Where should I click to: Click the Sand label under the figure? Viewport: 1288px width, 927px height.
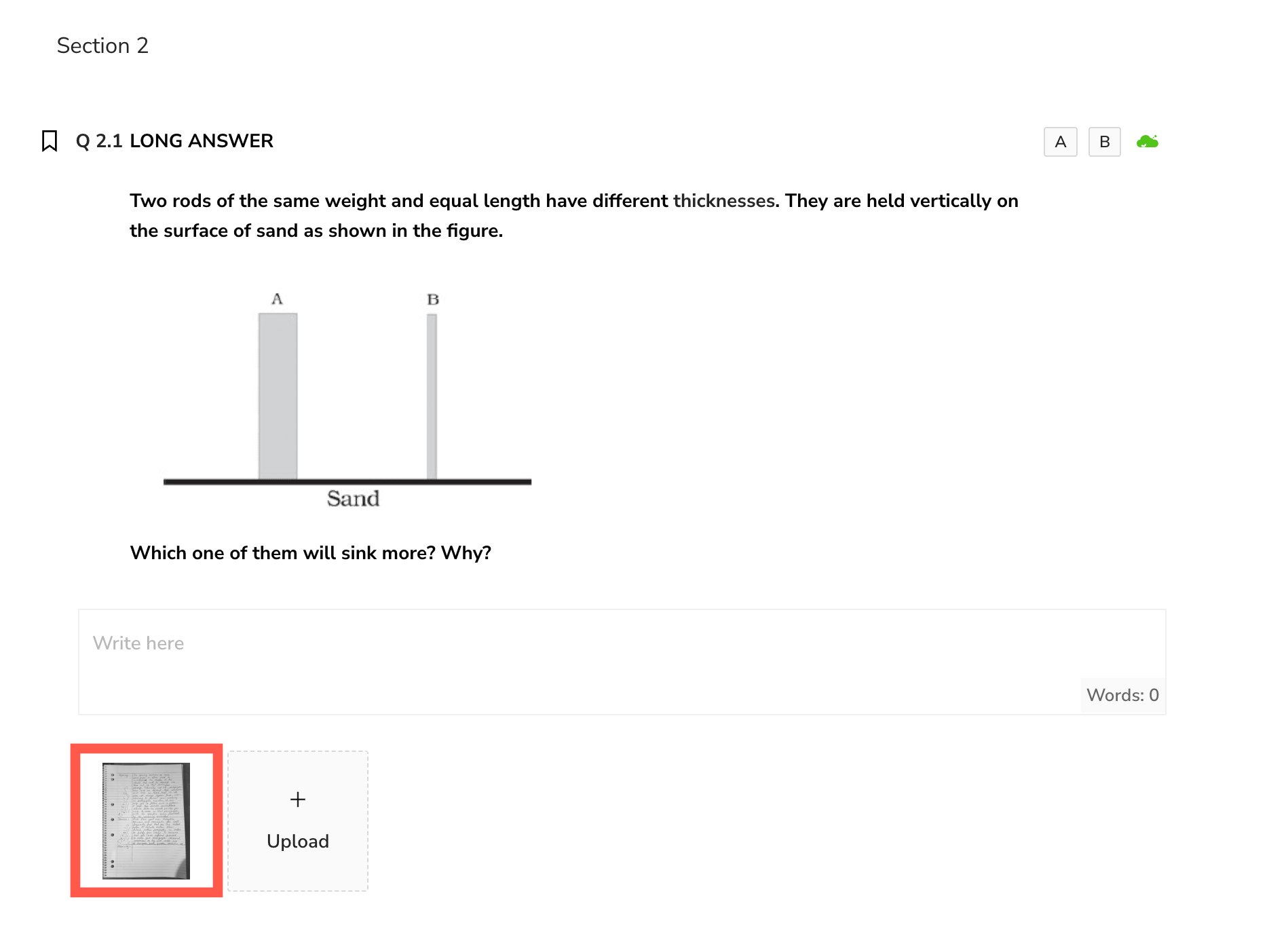click(353, 499)
